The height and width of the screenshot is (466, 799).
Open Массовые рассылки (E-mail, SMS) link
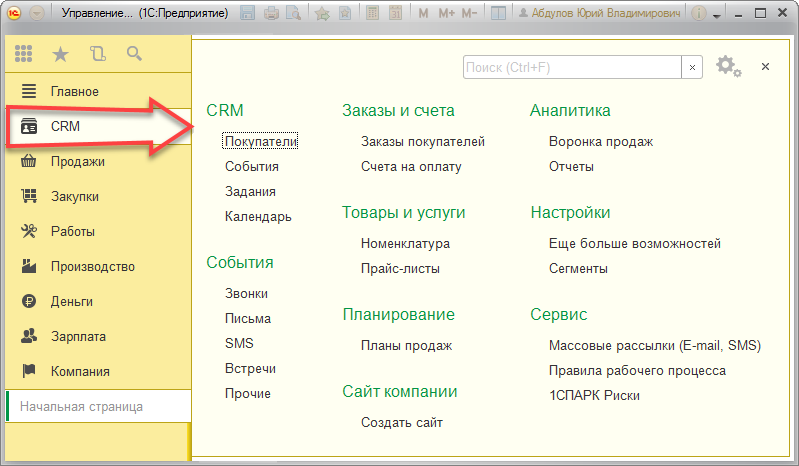click(655, 345)
